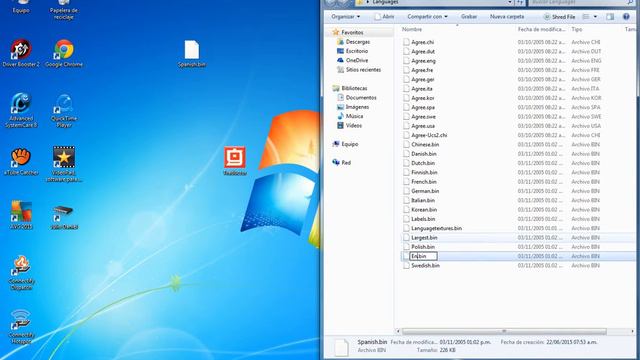640x360 pixels.
Task: Select the Agree.chi file
Action: click(x=419, y=42)
